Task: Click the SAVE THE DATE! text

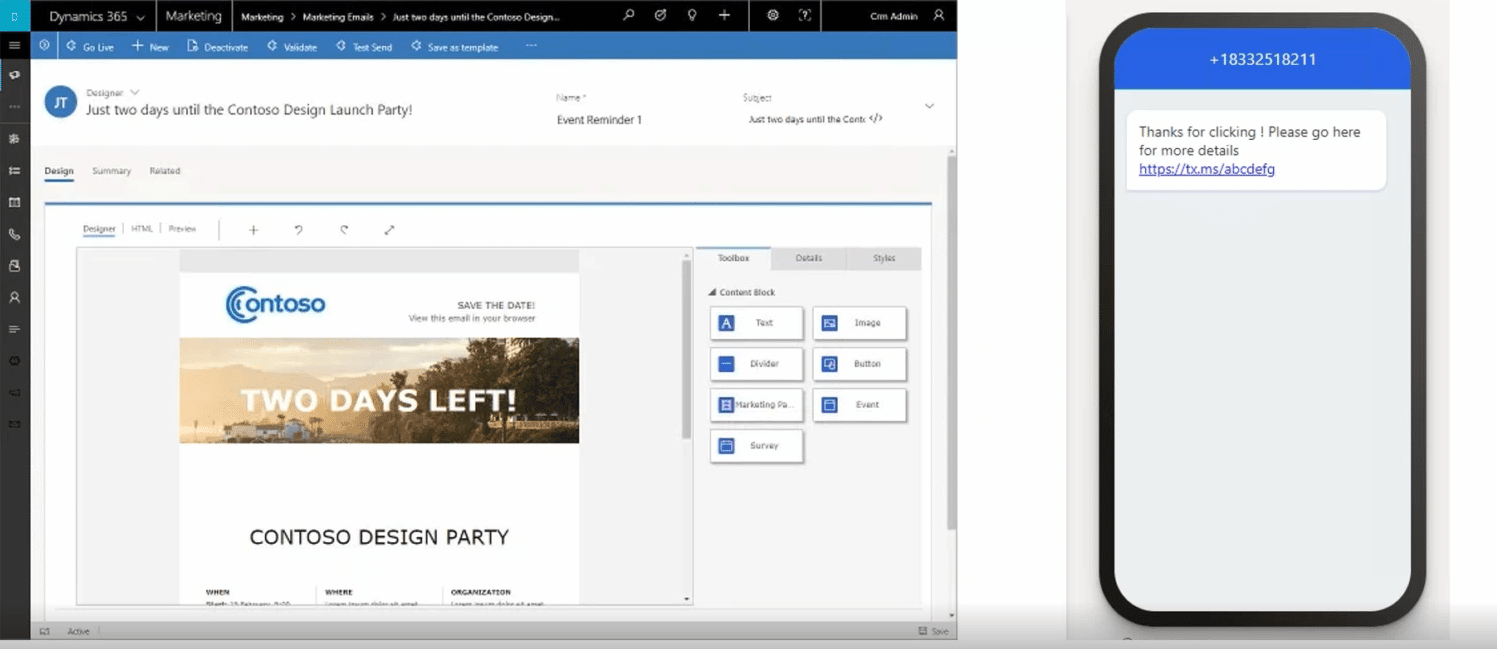Action: 496,305
